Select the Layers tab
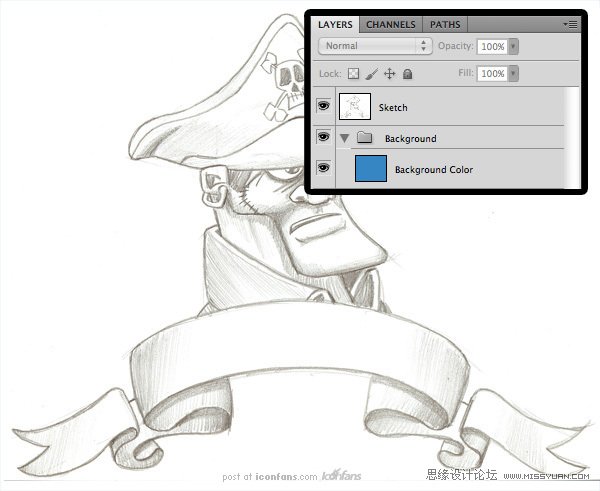The image size is (600, 491). [x=335, y=24]
